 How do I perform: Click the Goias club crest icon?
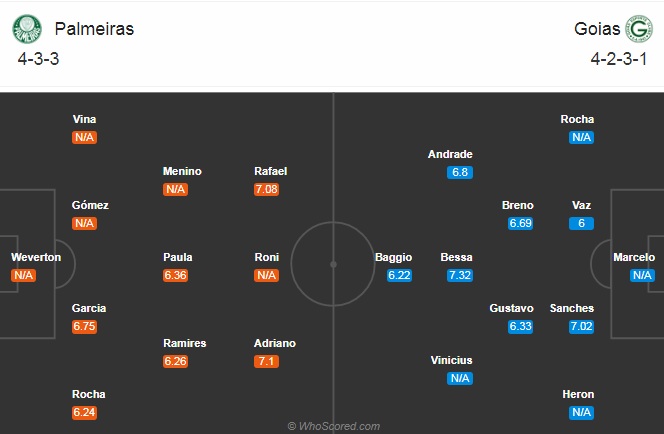coord(639,29)
